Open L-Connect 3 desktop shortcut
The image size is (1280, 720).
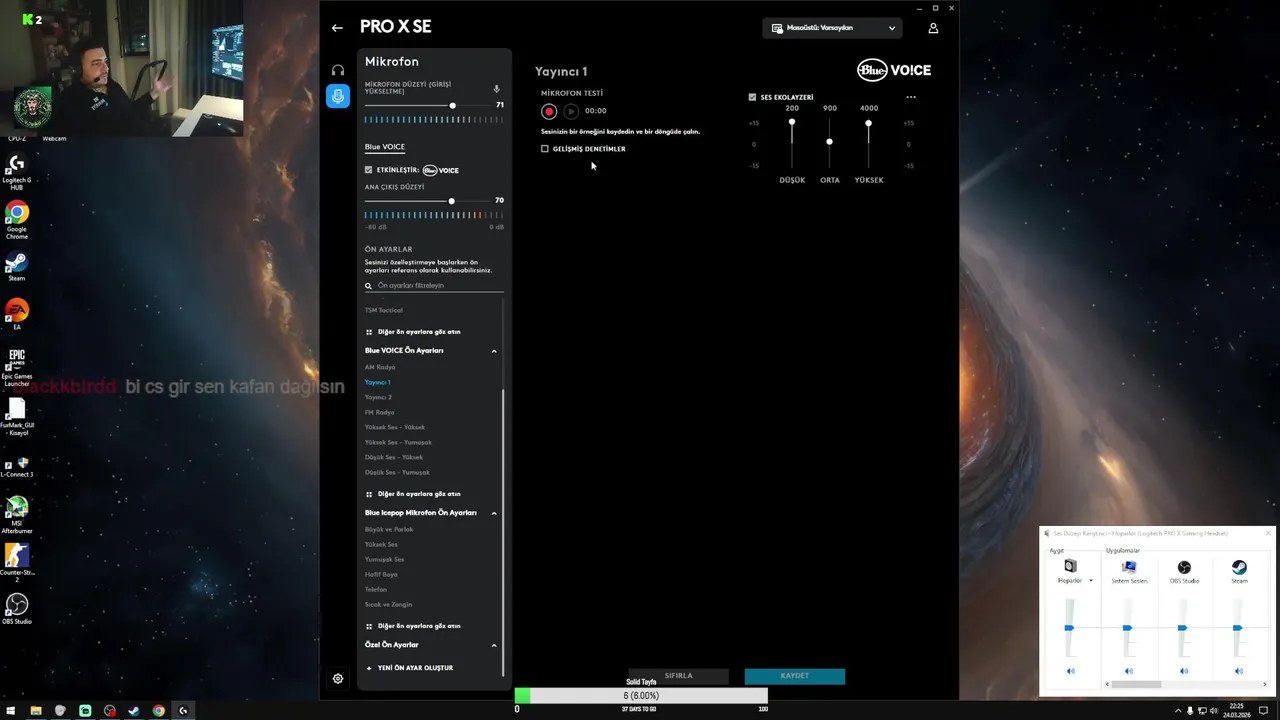(17, 467)
